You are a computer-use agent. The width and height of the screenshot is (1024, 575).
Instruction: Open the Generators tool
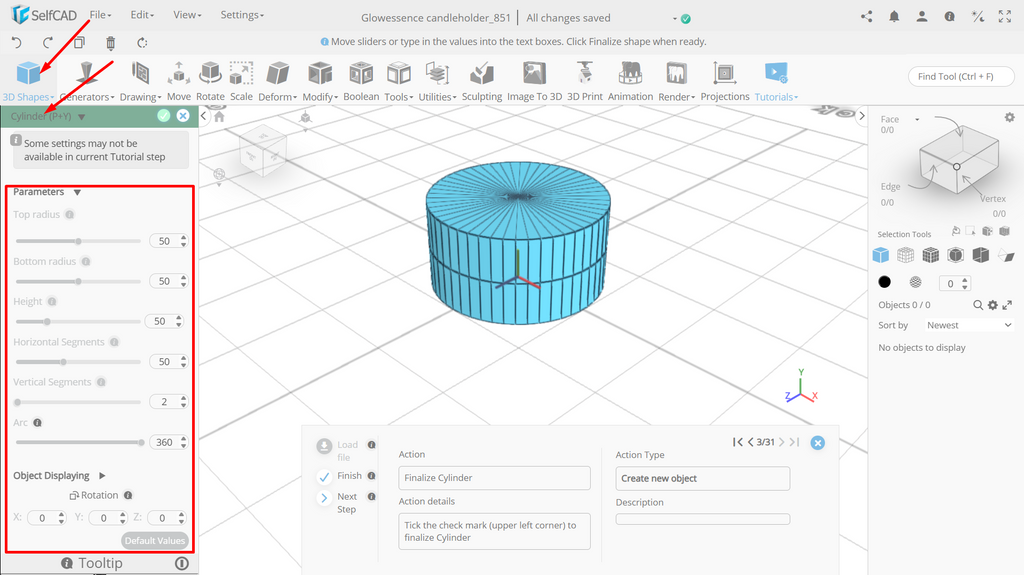point(86,81)
